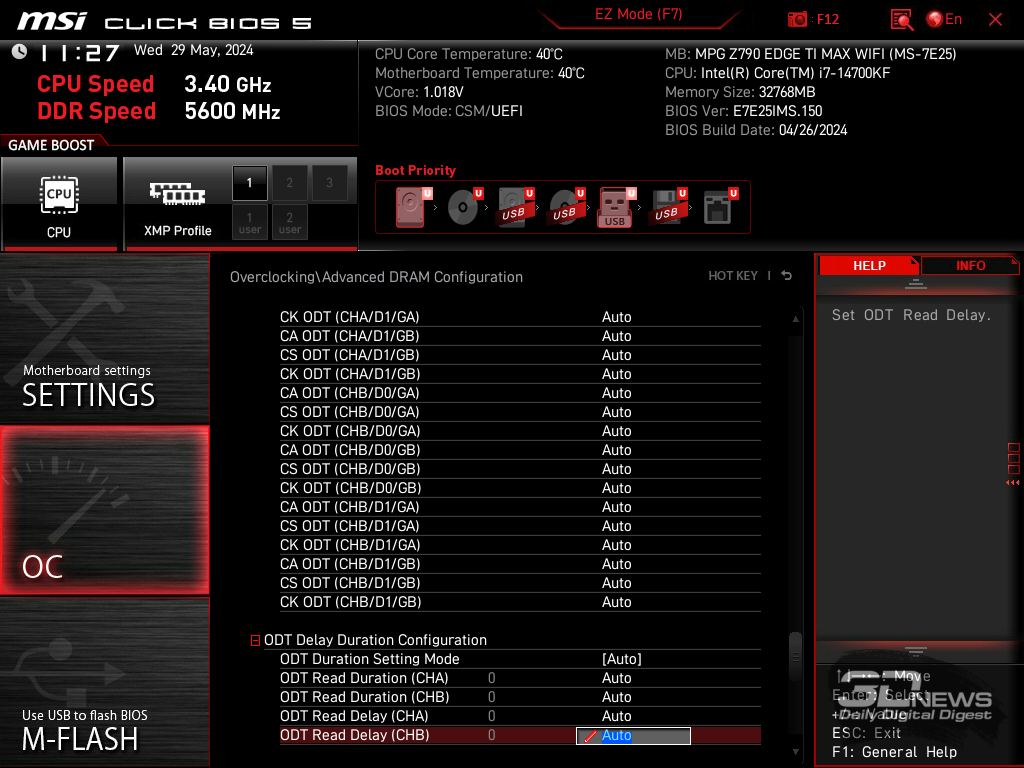
Task: Switch to EZ Mode (F7)
Action: point(638,14)
